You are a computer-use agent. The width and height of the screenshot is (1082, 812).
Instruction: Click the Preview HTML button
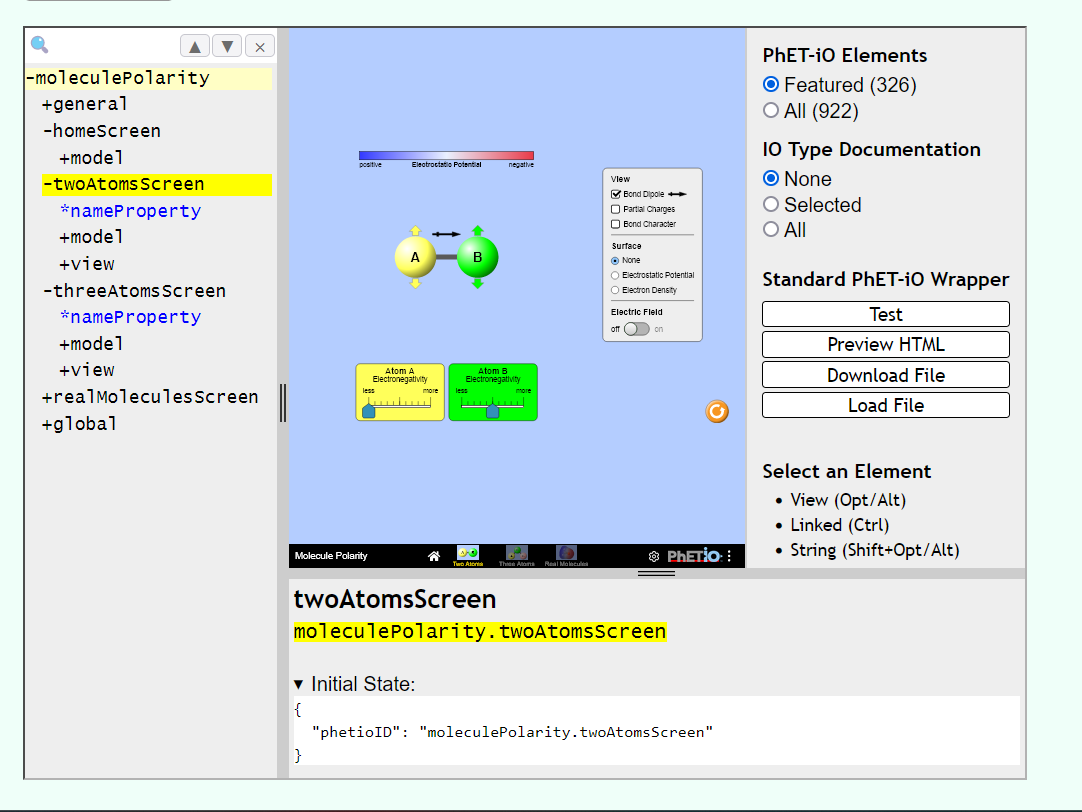(885, 344)
